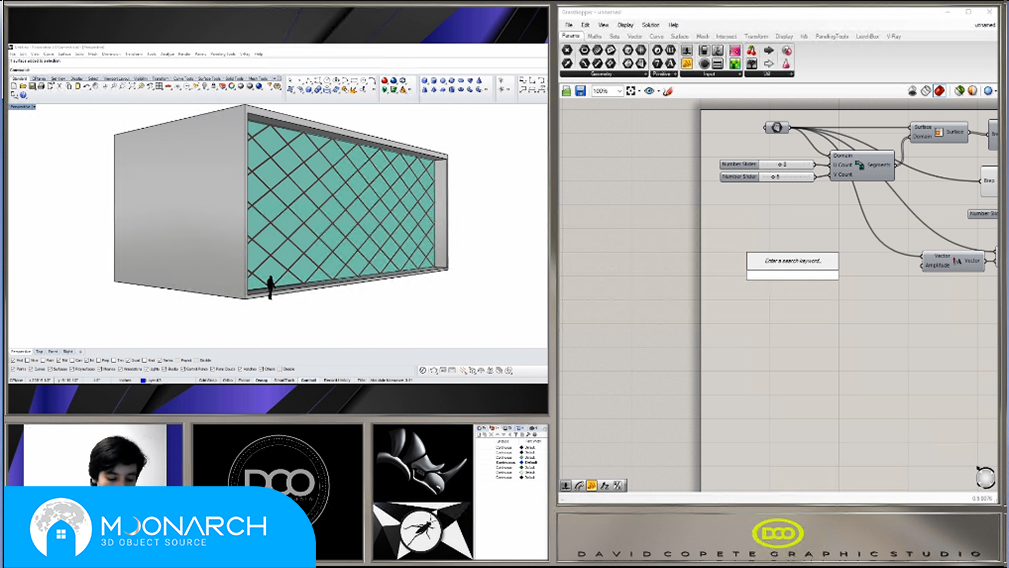
Task: Toggle the Ortho button in Rhino status bar
Action: click(228, 380)
